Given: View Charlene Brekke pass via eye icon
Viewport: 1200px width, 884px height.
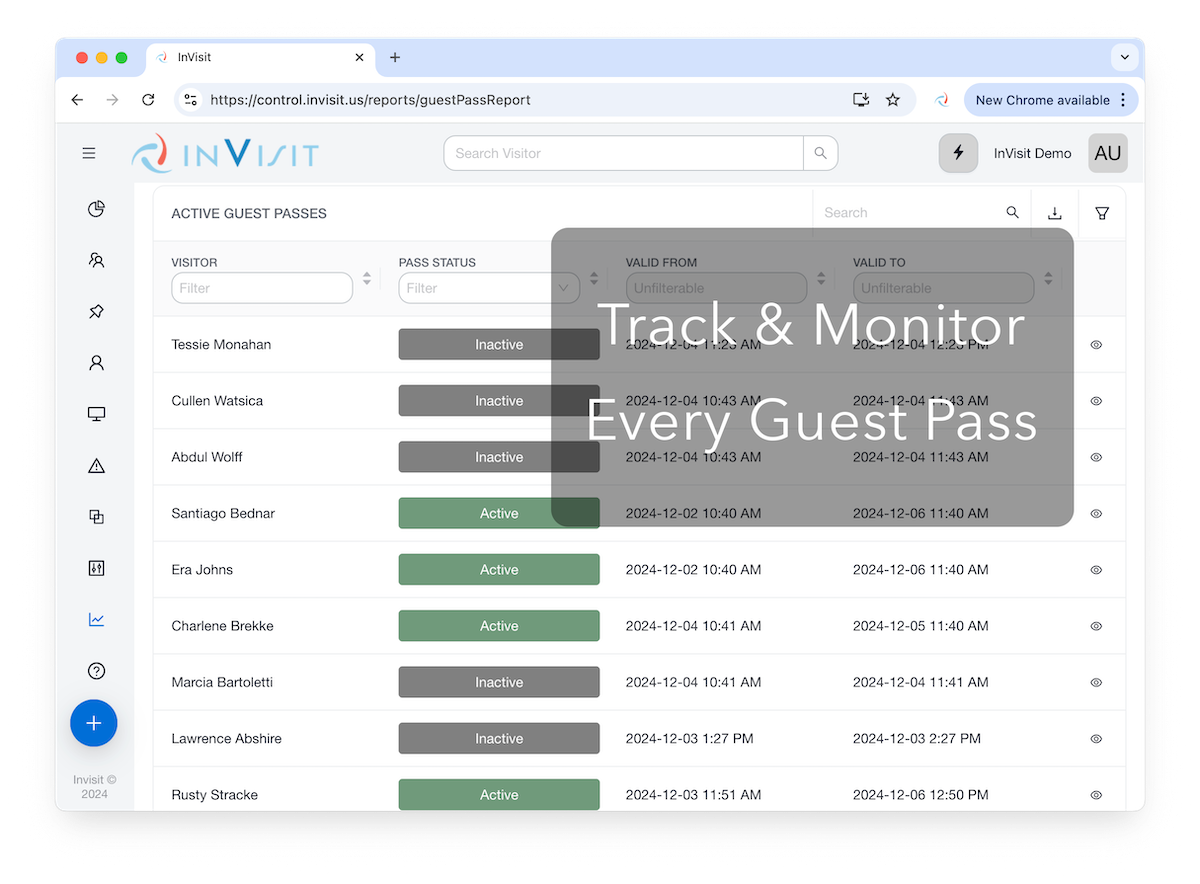Looking at the screenshot, I should 1096,626.
